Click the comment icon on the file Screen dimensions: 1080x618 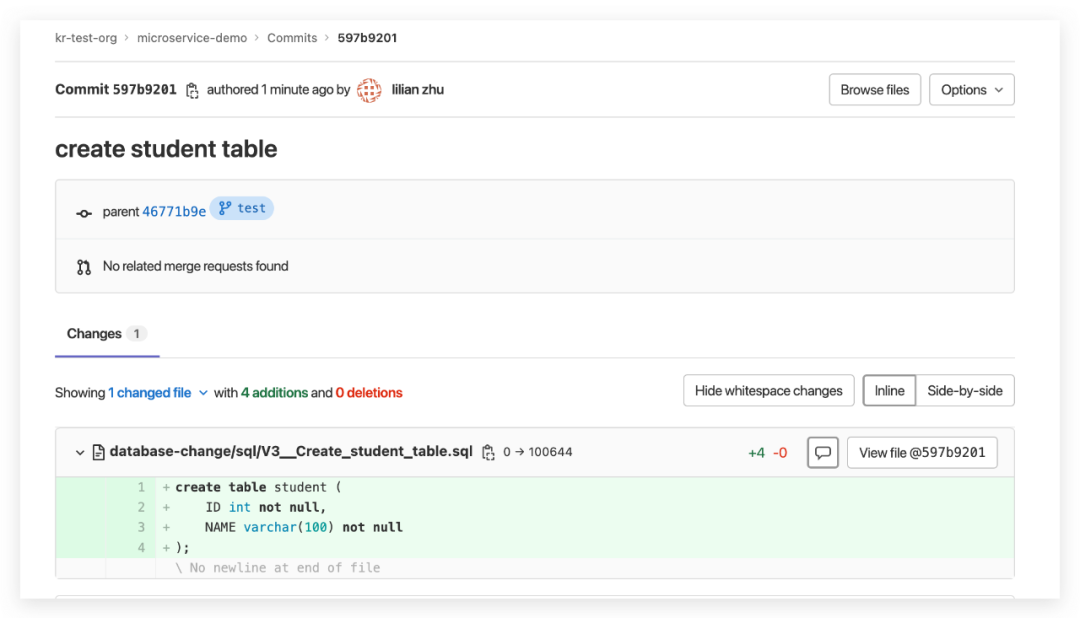822,453
